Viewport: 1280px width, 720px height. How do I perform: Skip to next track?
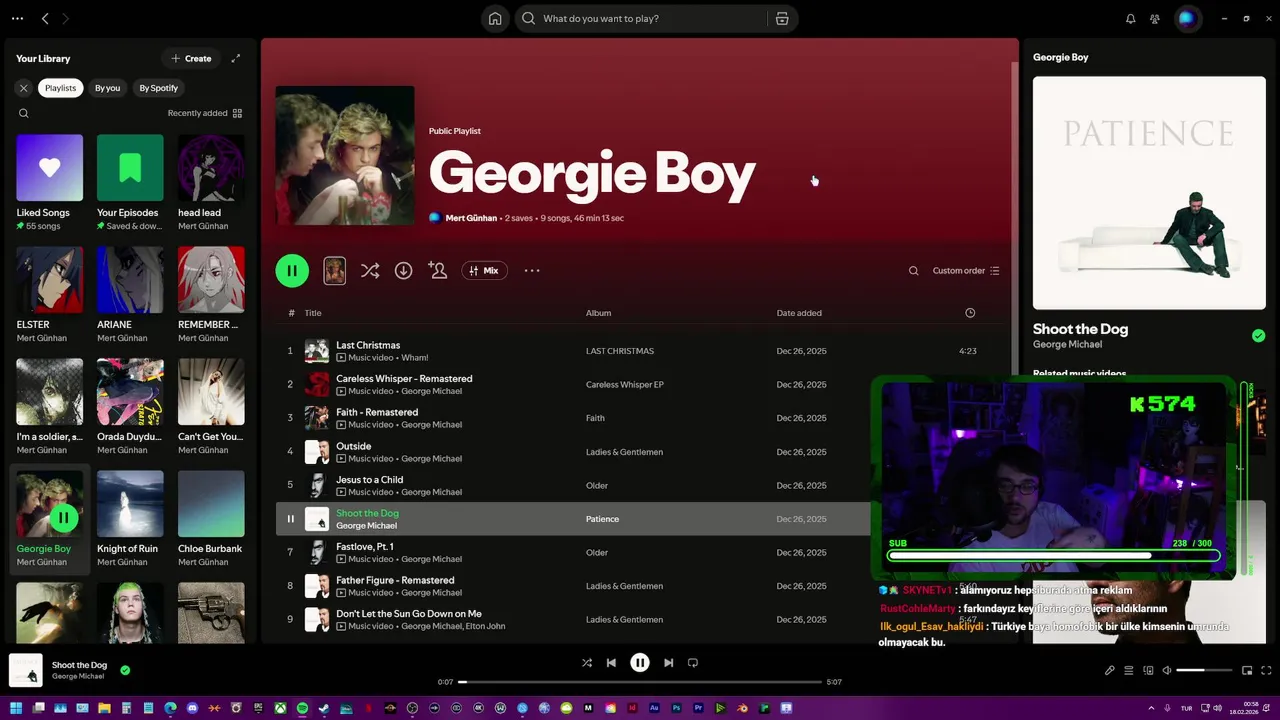pos(668,662)
